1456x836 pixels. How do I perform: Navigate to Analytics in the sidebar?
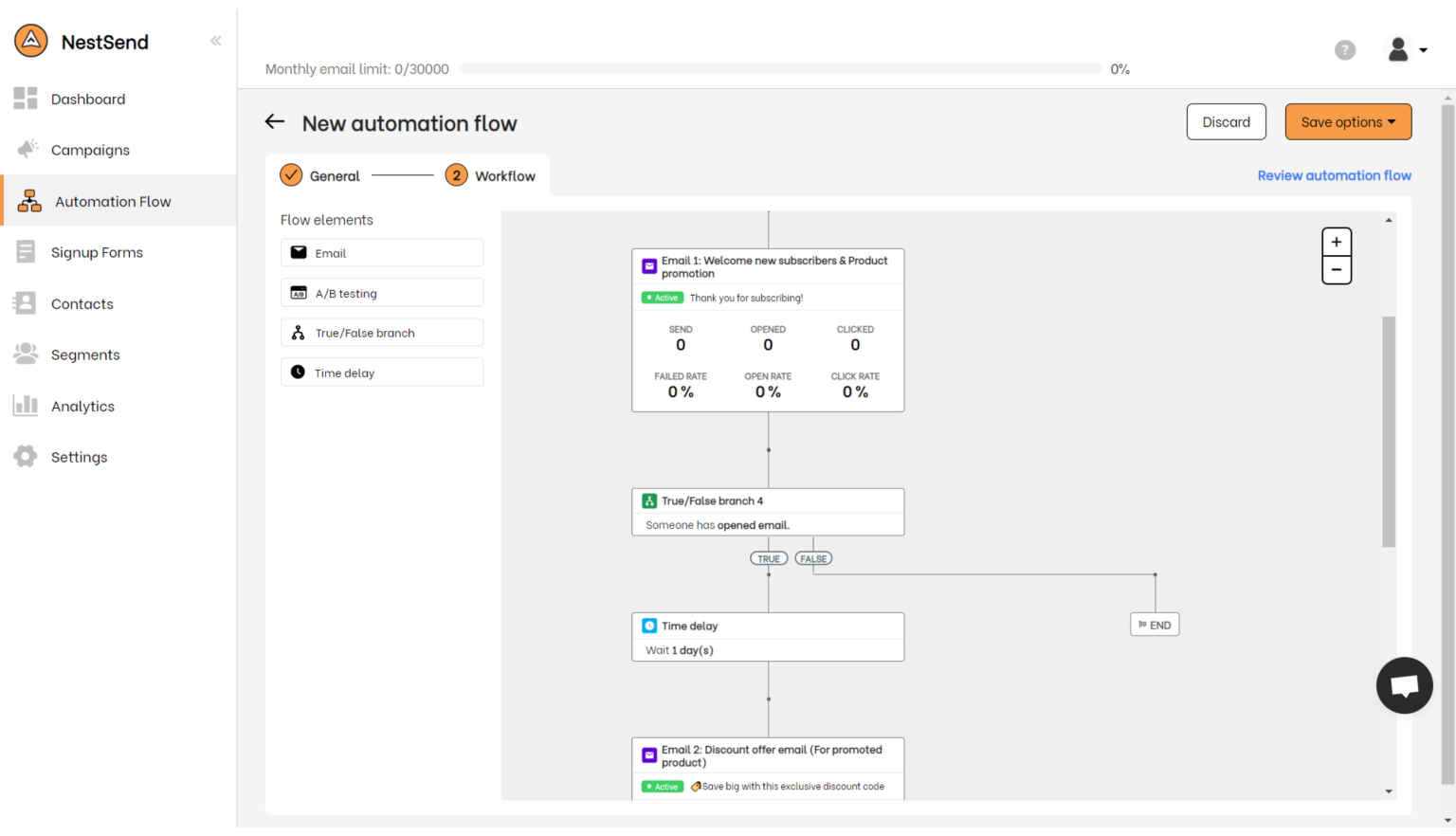click(82, 406)
